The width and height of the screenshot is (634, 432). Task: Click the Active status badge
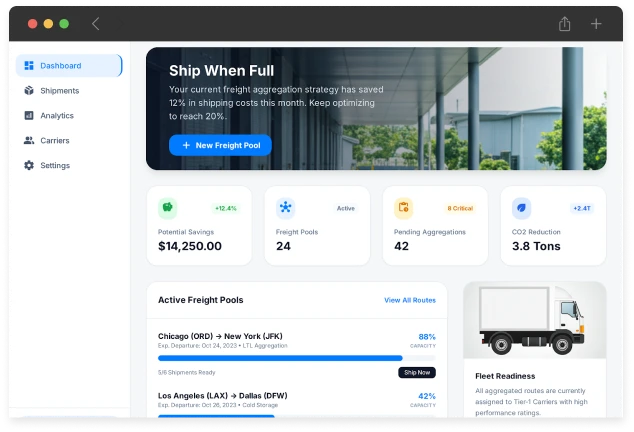(x=346, y=208)
